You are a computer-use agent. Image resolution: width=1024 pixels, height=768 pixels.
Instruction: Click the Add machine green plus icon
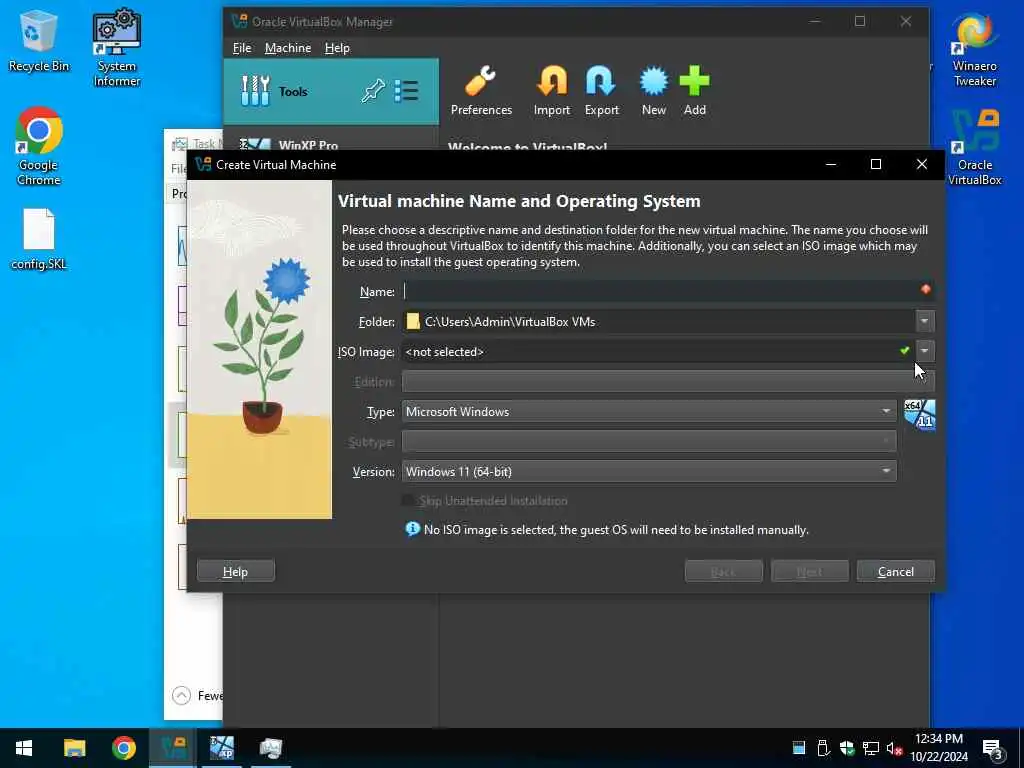(694, 91)
